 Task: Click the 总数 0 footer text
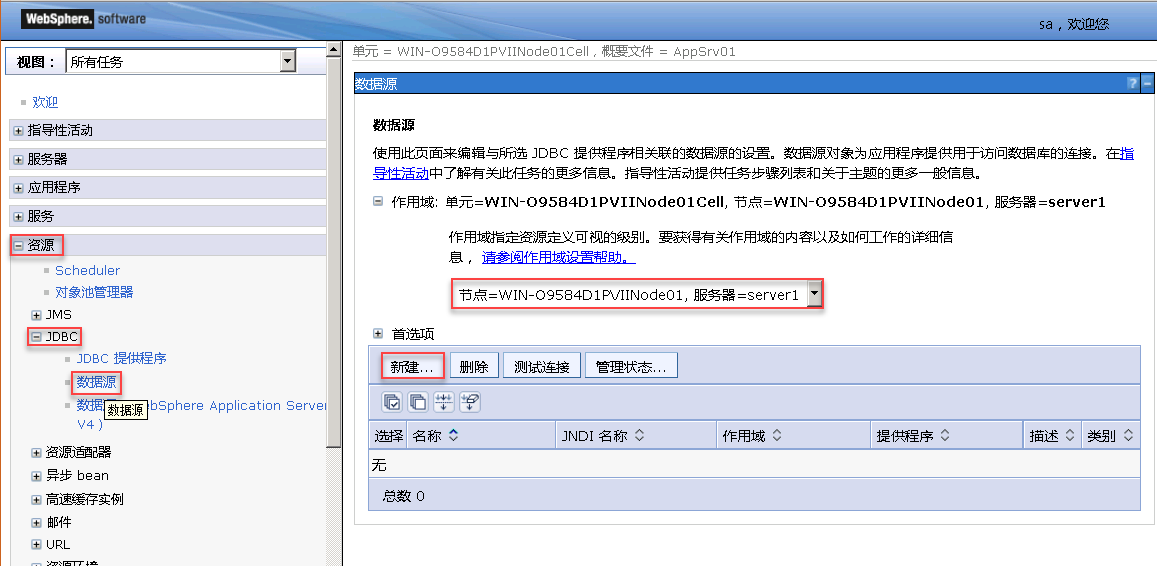tap(404, 496)
